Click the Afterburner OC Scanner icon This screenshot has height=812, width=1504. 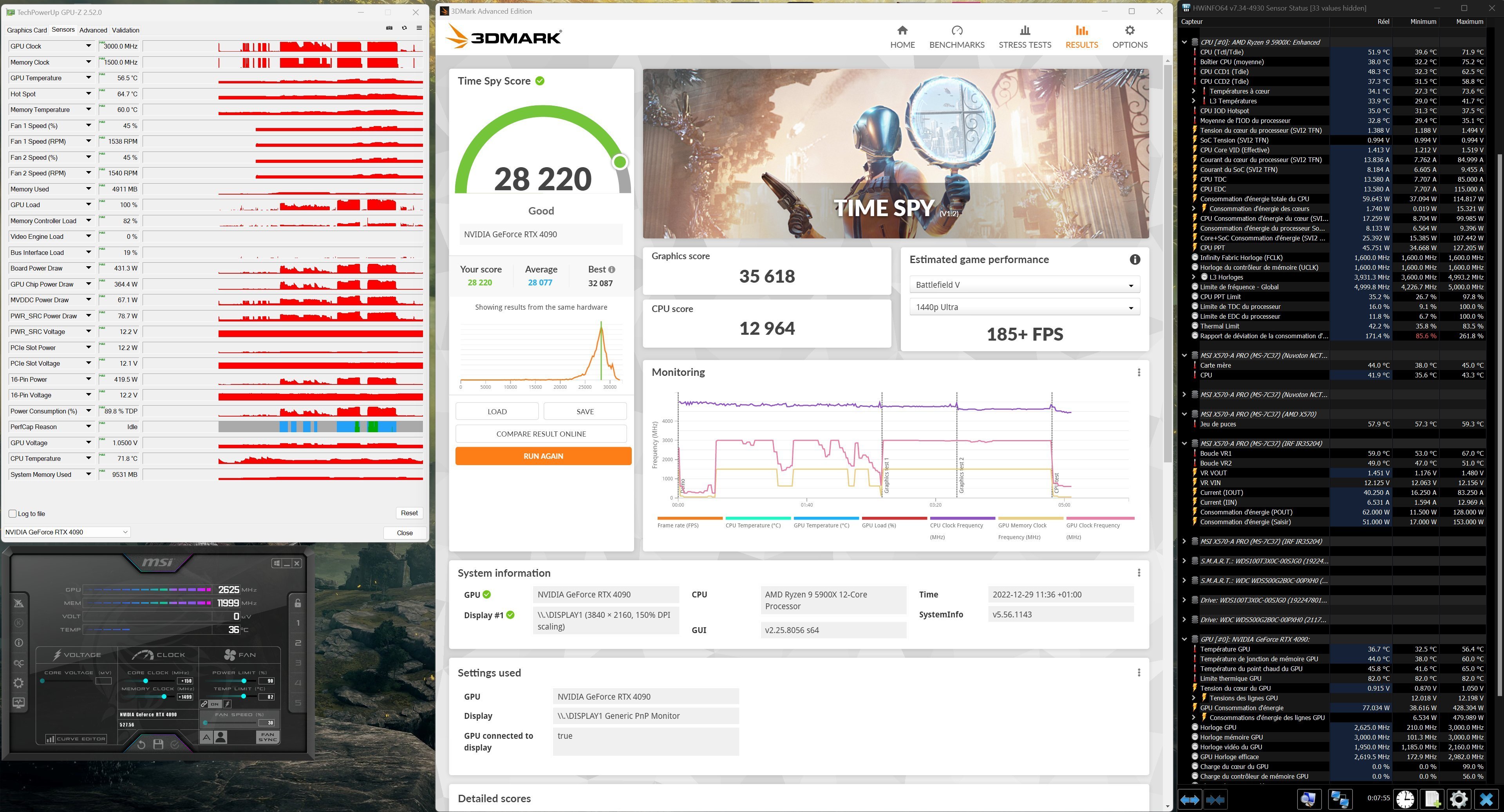pos(19,663)
